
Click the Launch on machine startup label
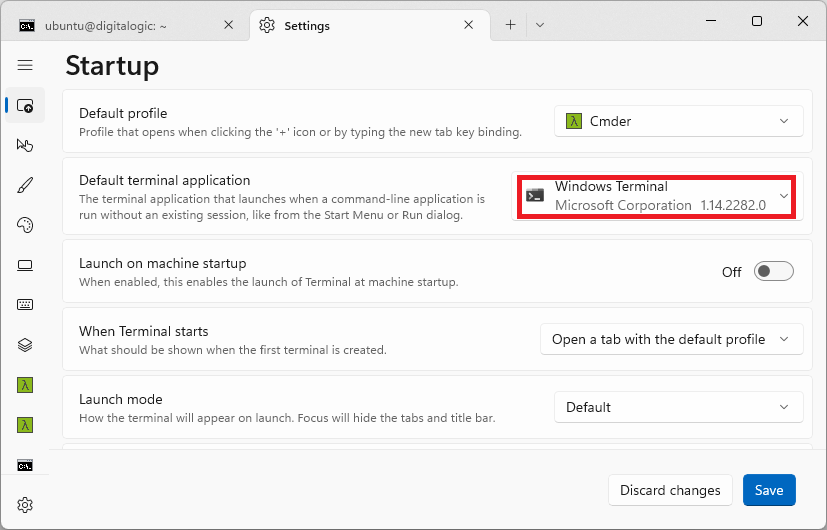[162, 263]
